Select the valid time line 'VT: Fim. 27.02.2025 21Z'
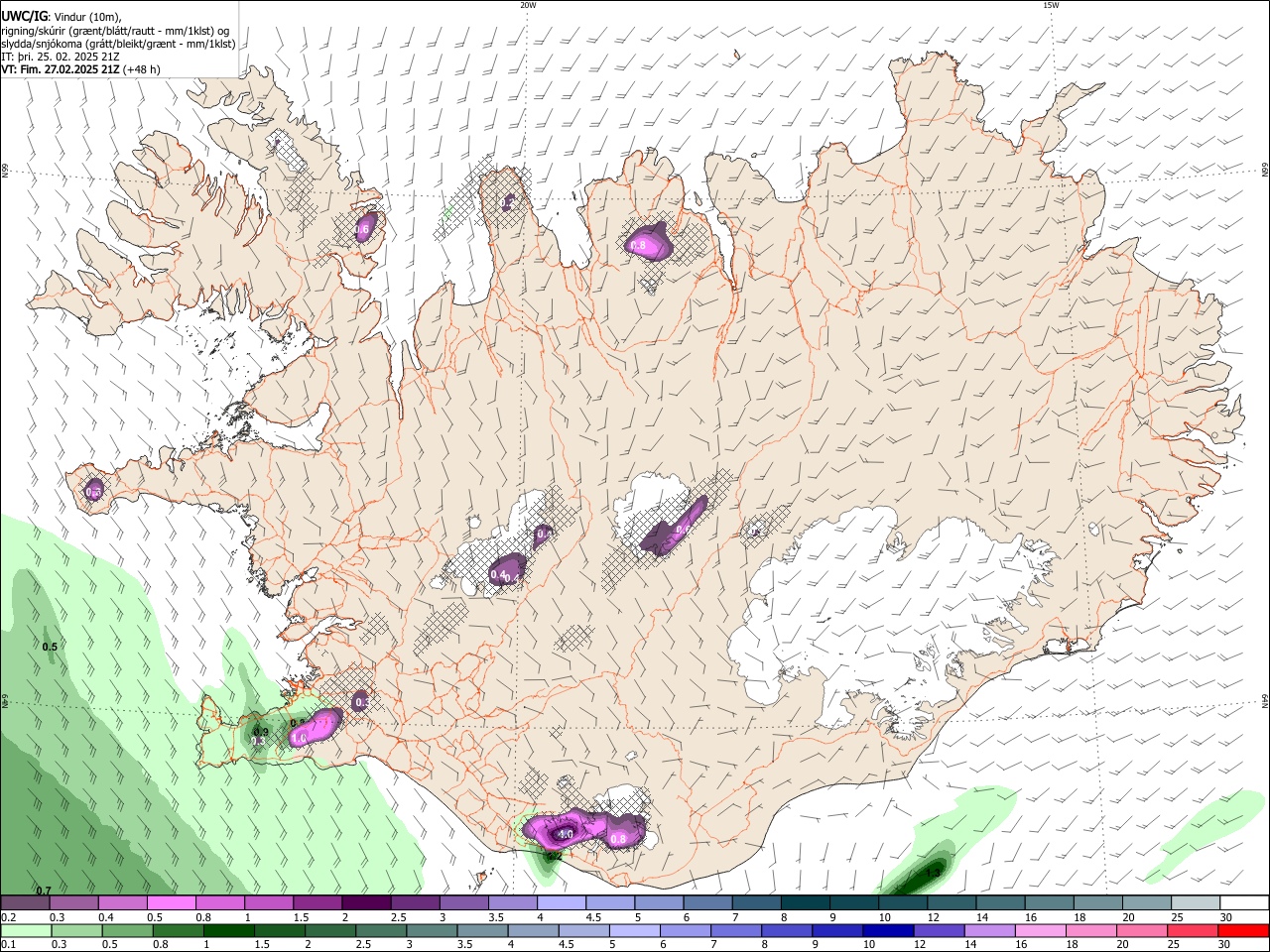 pyautogui.click(x=61, y=70)
